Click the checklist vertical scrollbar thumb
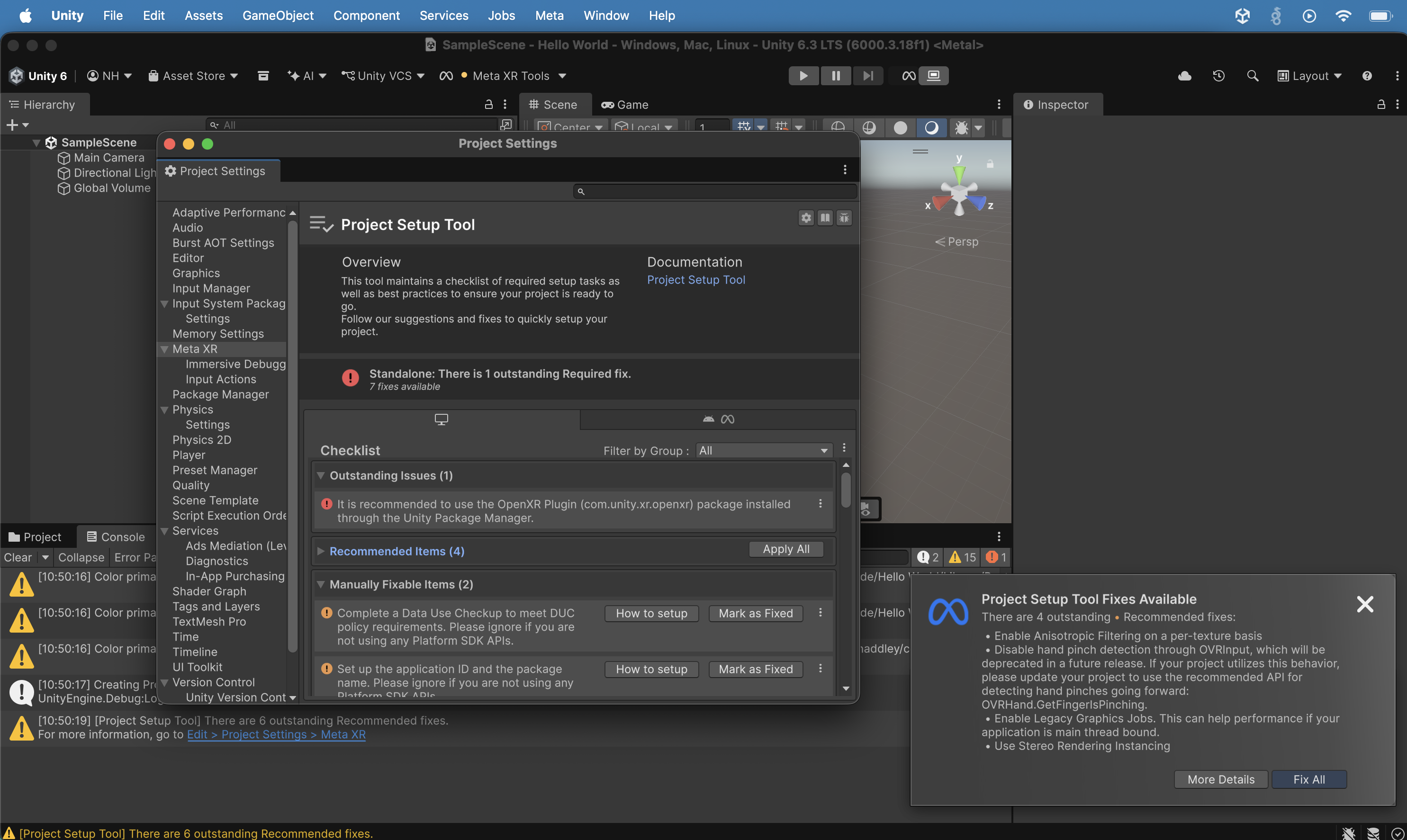This screenshot has height=840, width=1407. click(x=846, y=490)
